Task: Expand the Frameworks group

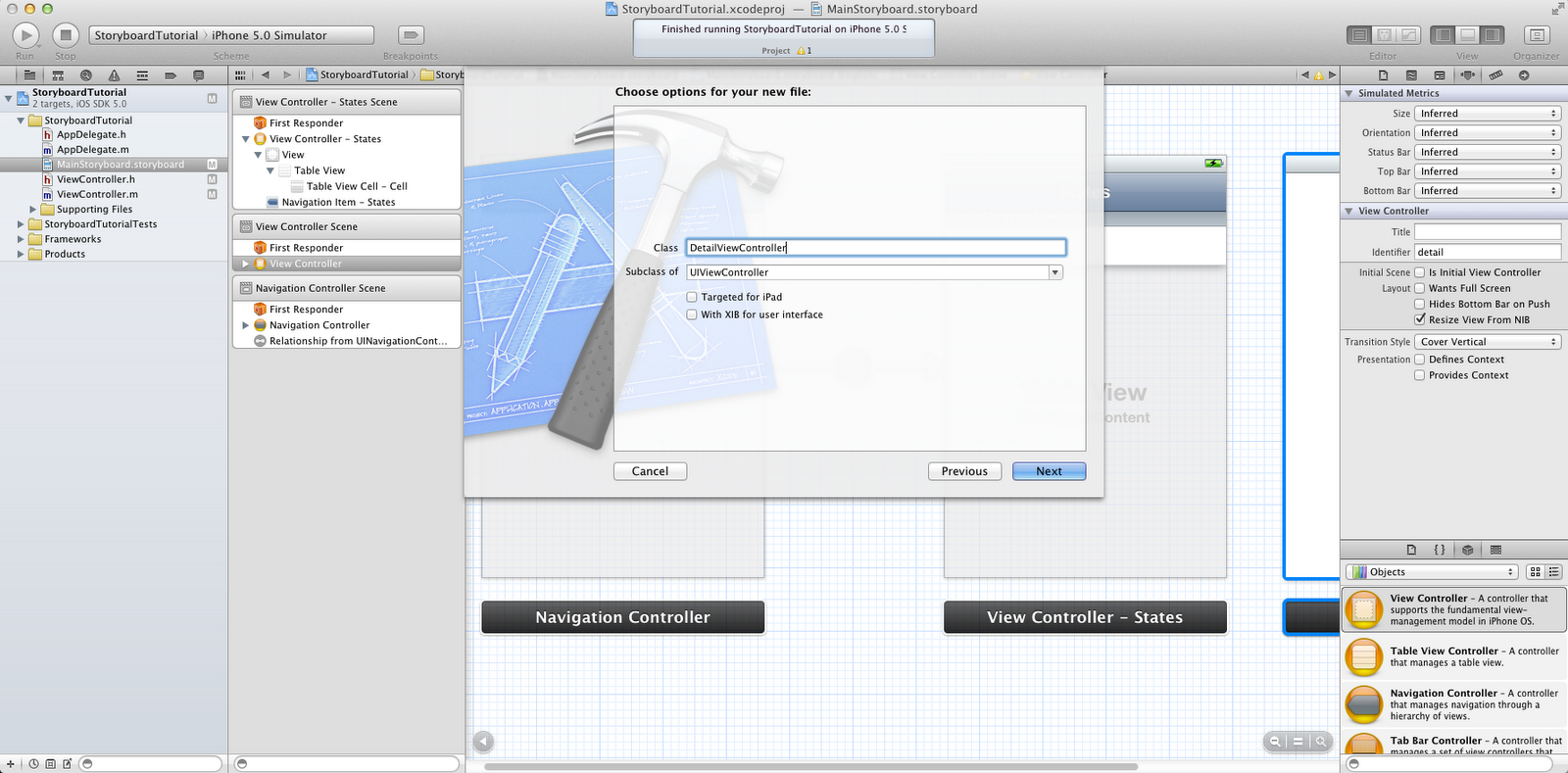Action: point(21,239)
